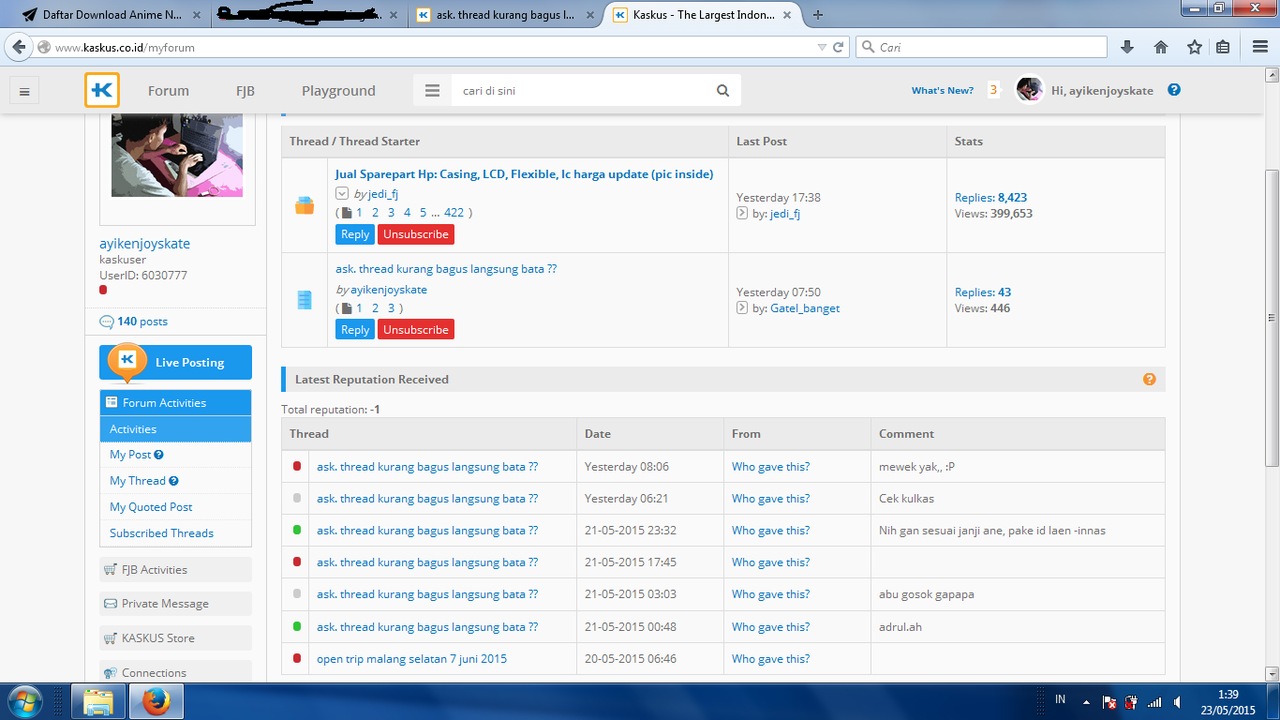The height and width of the screenshot is (720, 1280).
Task: Expand FJB Activities section
Action: [175, 570]
